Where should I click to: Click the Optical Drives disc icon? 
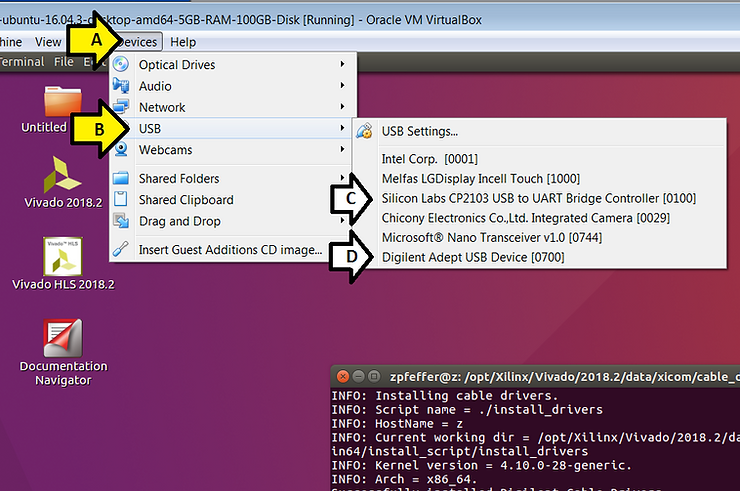[x=121, y=65]
